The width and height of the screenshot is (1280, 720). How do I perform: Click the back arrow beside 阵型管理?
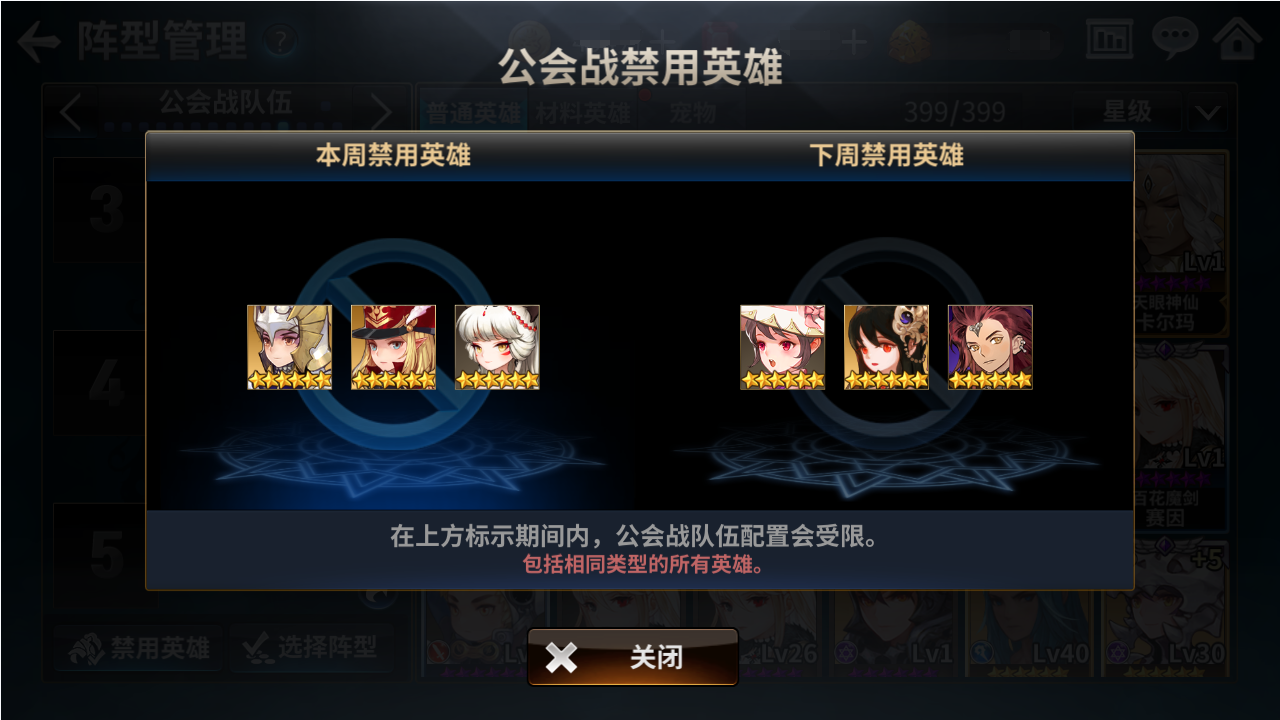click(39, 42)
